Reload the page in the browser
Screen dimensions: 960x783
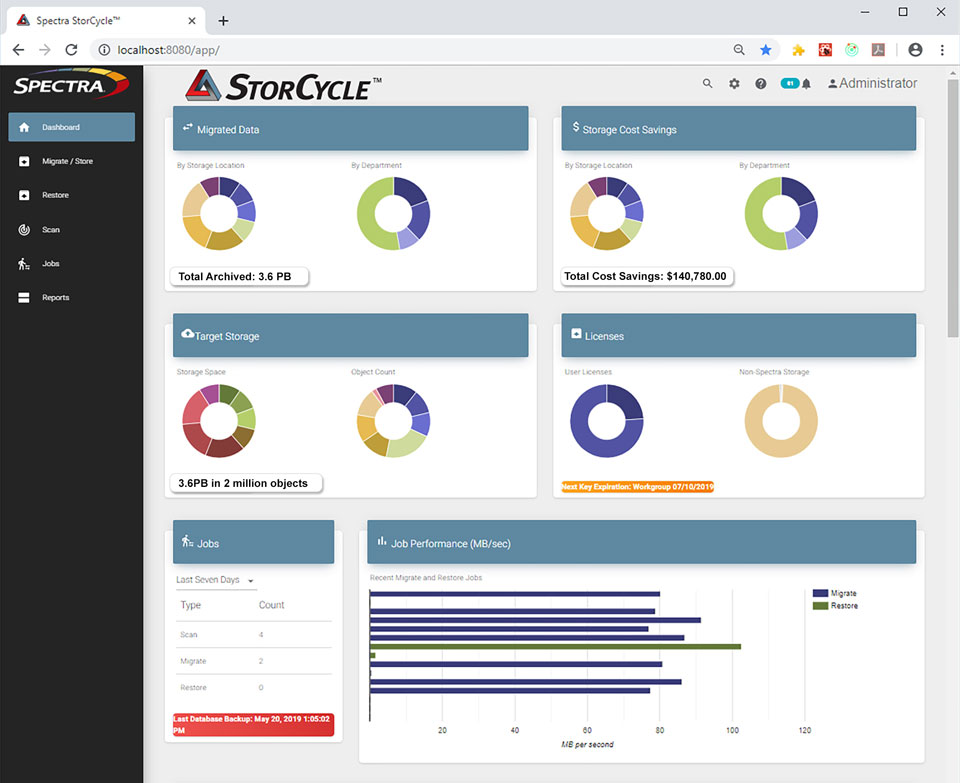(72, 50)
